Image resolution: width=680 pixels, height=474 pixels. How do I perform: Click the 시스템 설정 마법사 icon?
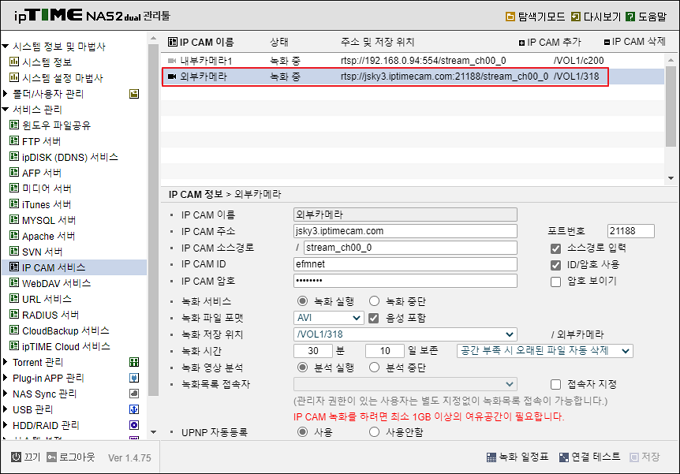tap(14, 78)
